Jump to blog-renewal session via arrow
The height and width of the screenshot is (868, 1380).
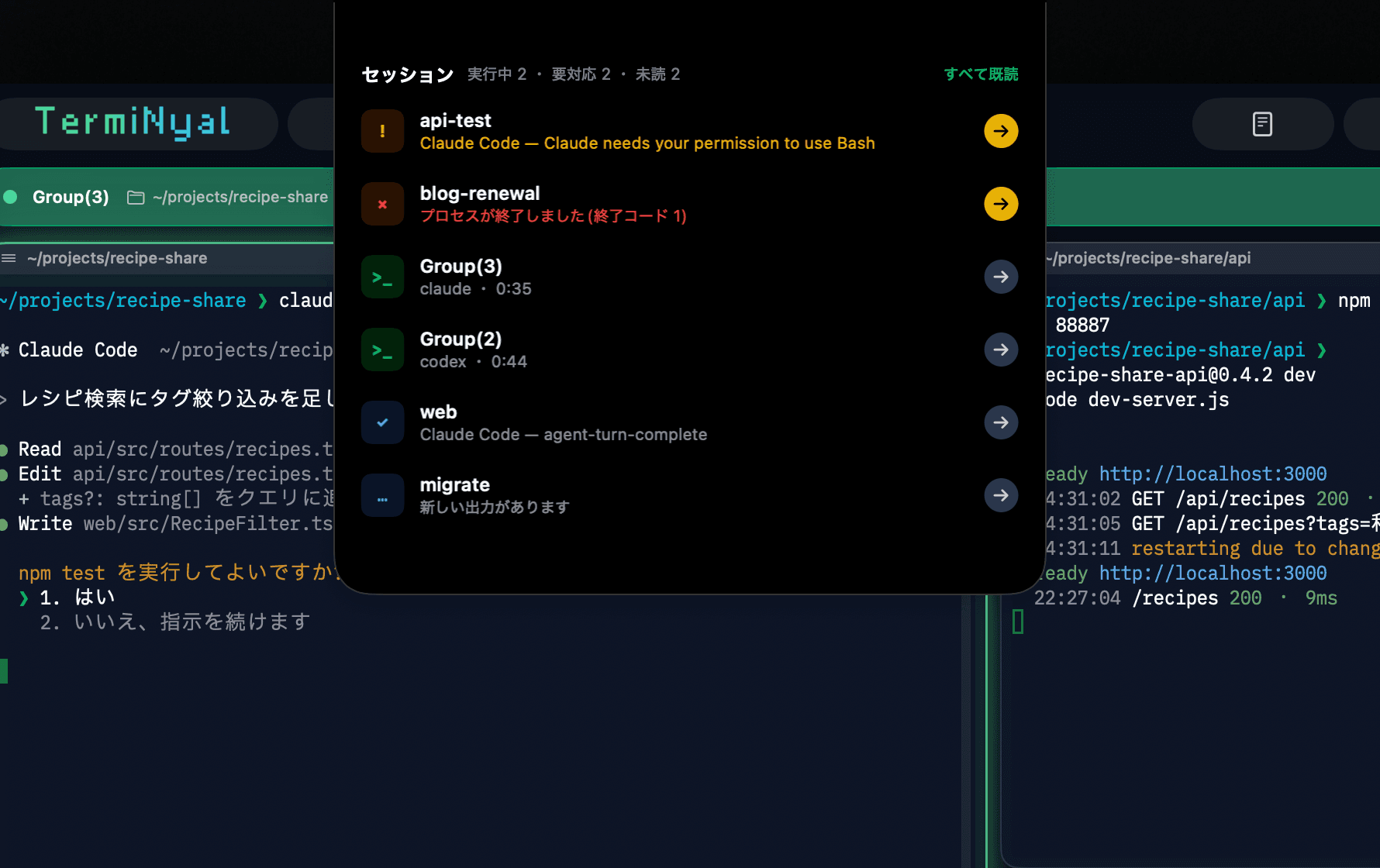(1001, 204)
